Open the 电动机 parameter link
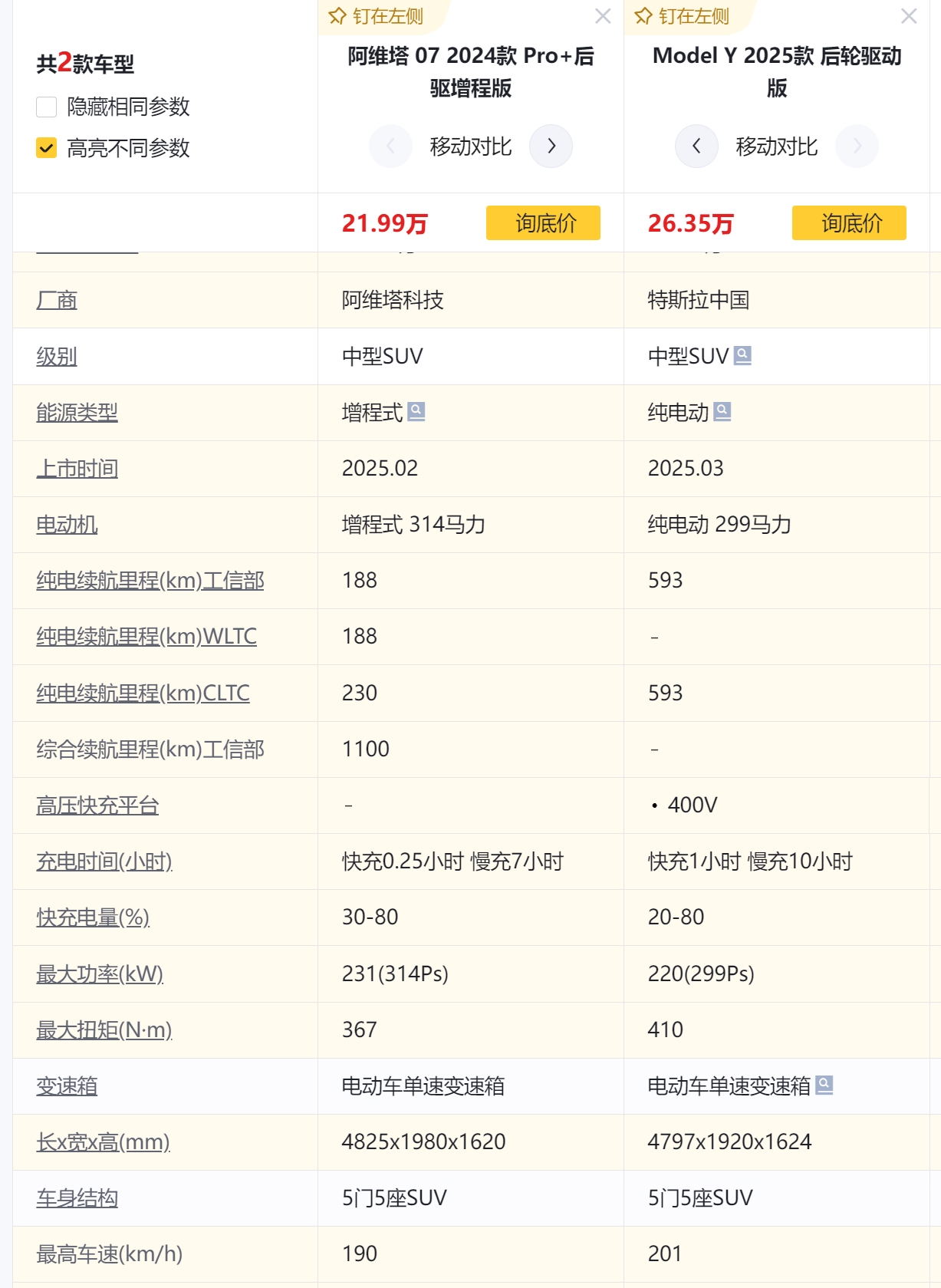The height and width of the screenshot is (1288, 941). [x=67, y=524]
